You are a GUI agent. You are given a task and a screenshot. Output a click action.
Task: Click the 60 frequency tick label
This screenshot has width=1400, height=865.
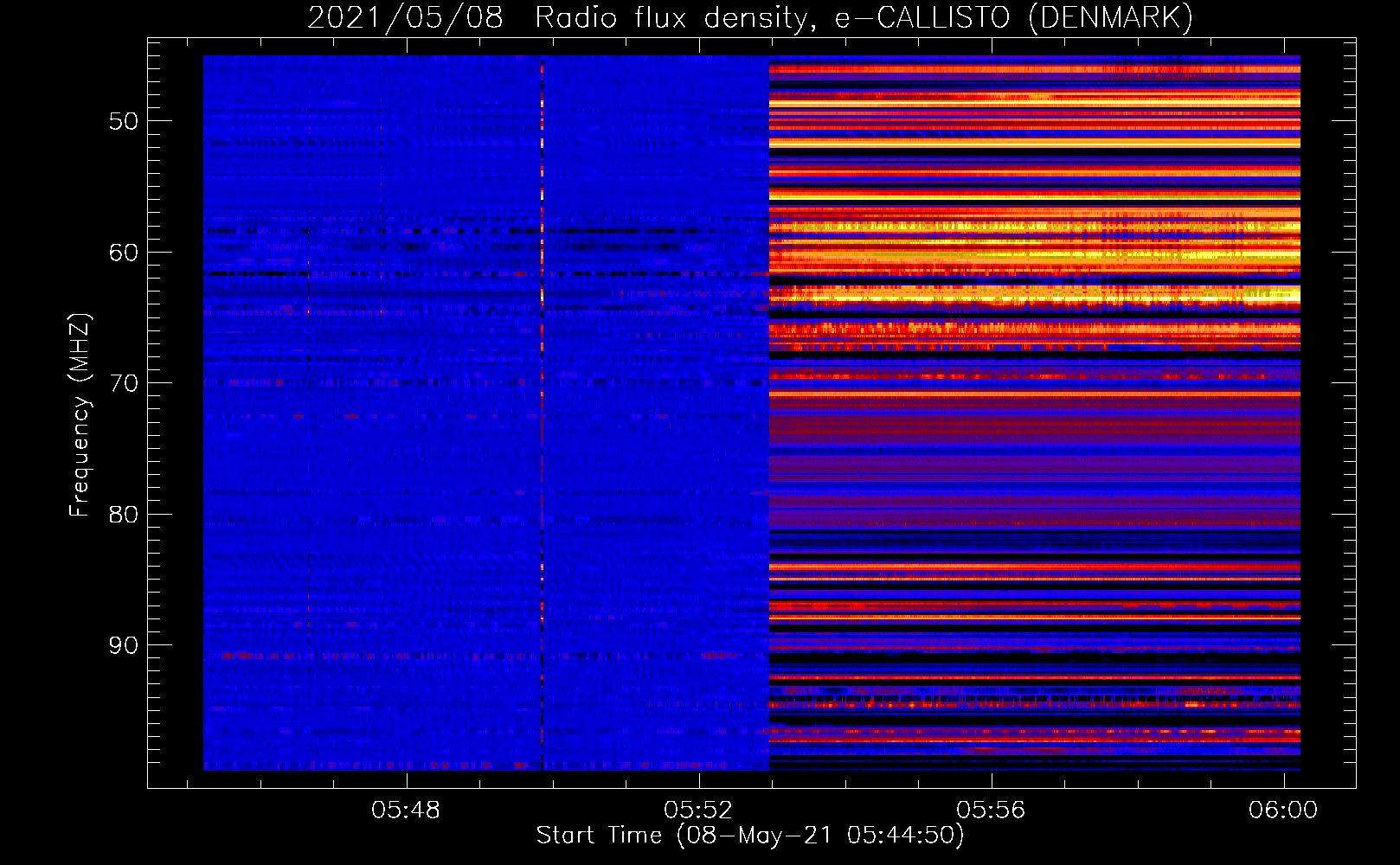tap(124, 253)
